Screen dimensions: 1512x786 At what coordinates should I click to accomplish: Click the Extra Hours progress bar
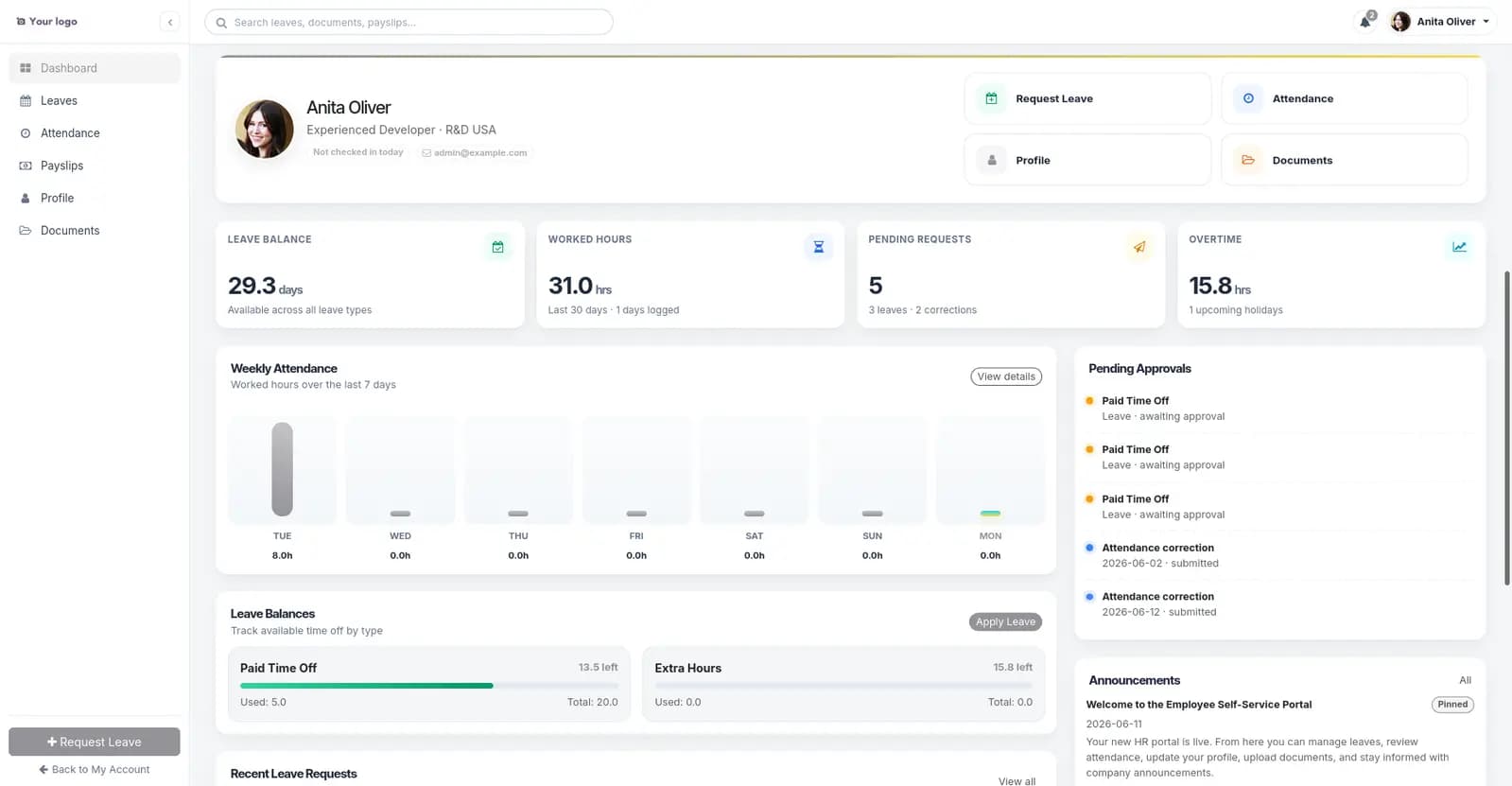click(x=843, y=685)
